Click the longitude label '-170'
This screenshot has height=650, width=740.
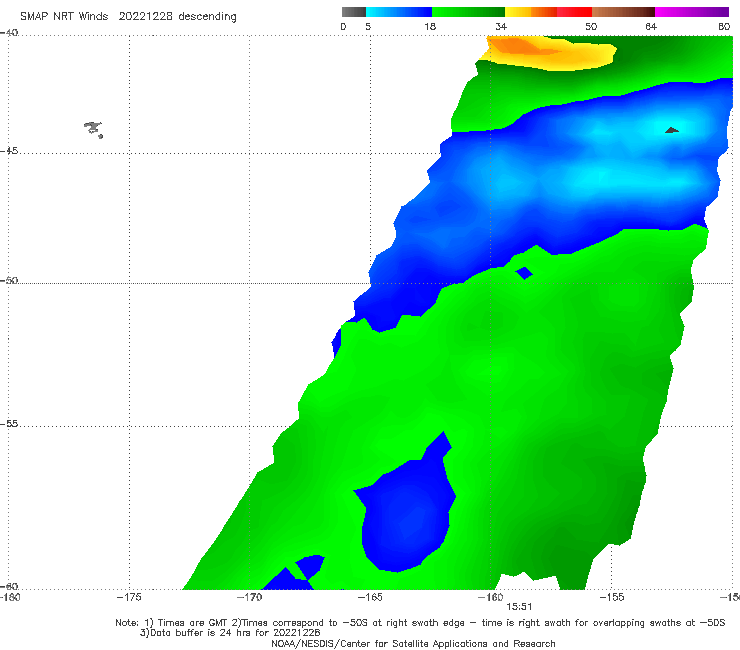pos(249,597)
